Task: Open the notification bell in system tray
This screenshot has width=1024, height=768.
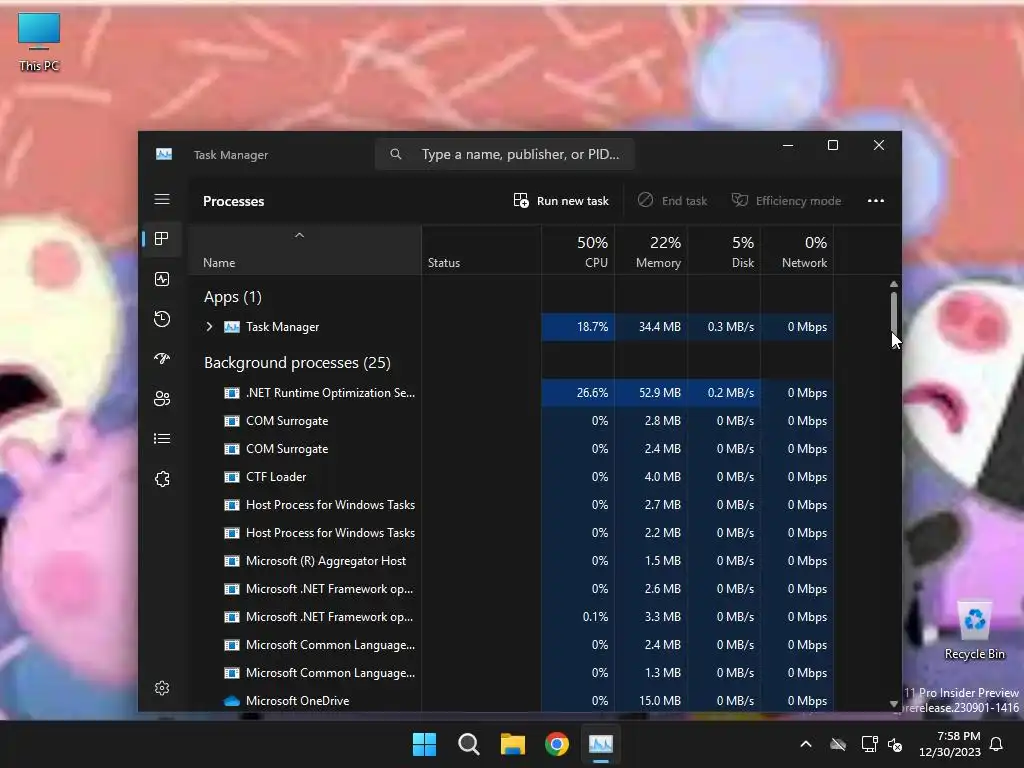Action: point(997,744)
